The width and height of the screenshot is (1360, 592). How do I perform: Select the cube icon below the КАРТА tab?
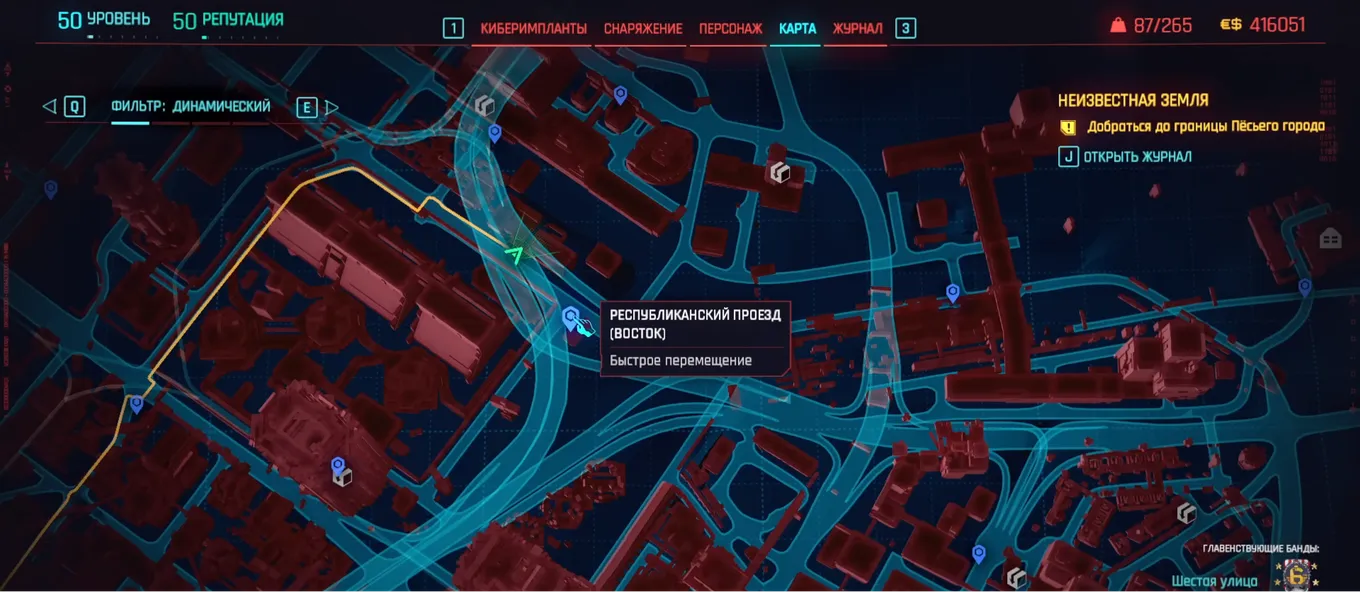(x=780, y=173)
